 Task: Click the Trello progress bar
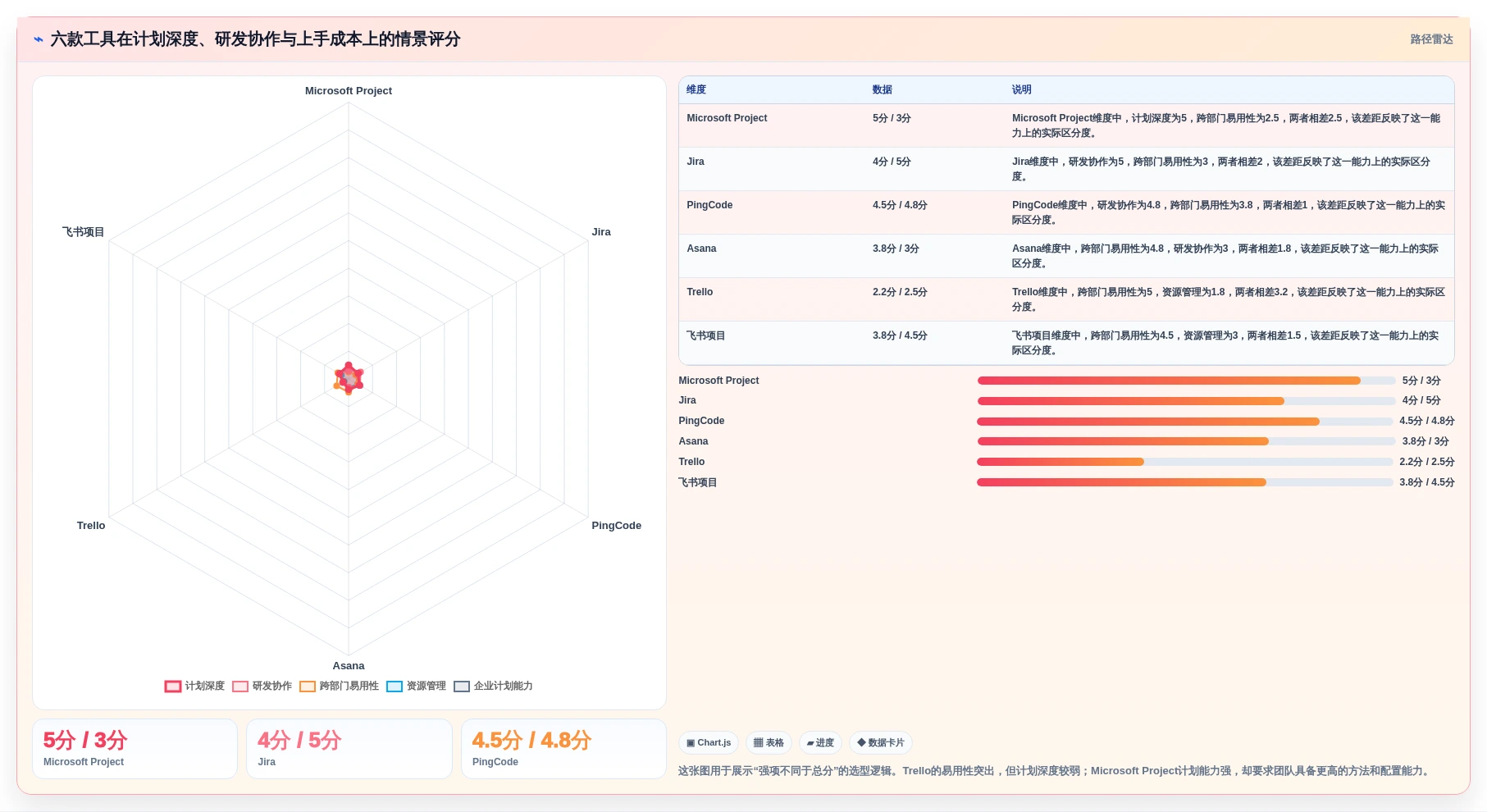point(1184,462)
